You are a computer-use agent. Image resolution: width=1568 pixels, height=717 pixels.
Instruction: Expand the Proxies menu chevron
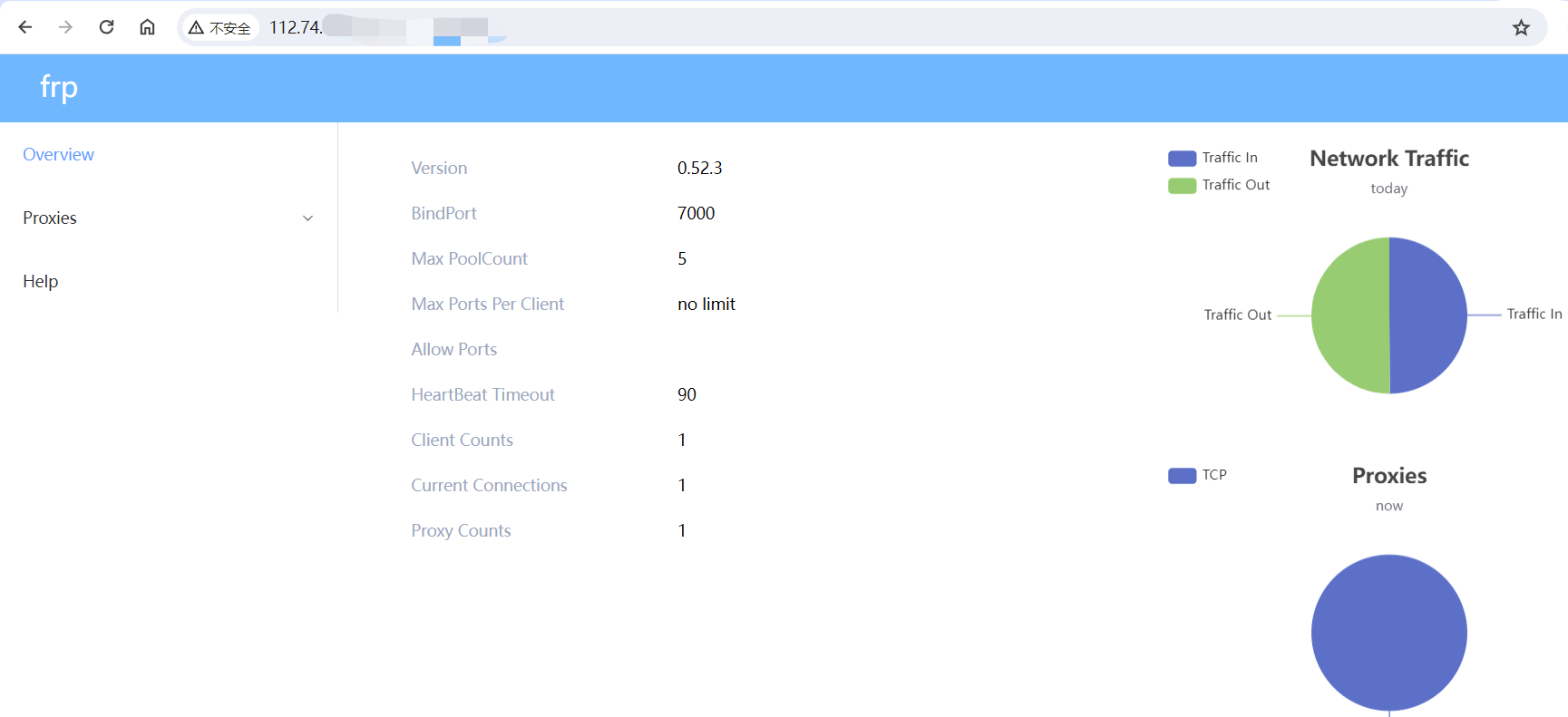click(307, 218)
